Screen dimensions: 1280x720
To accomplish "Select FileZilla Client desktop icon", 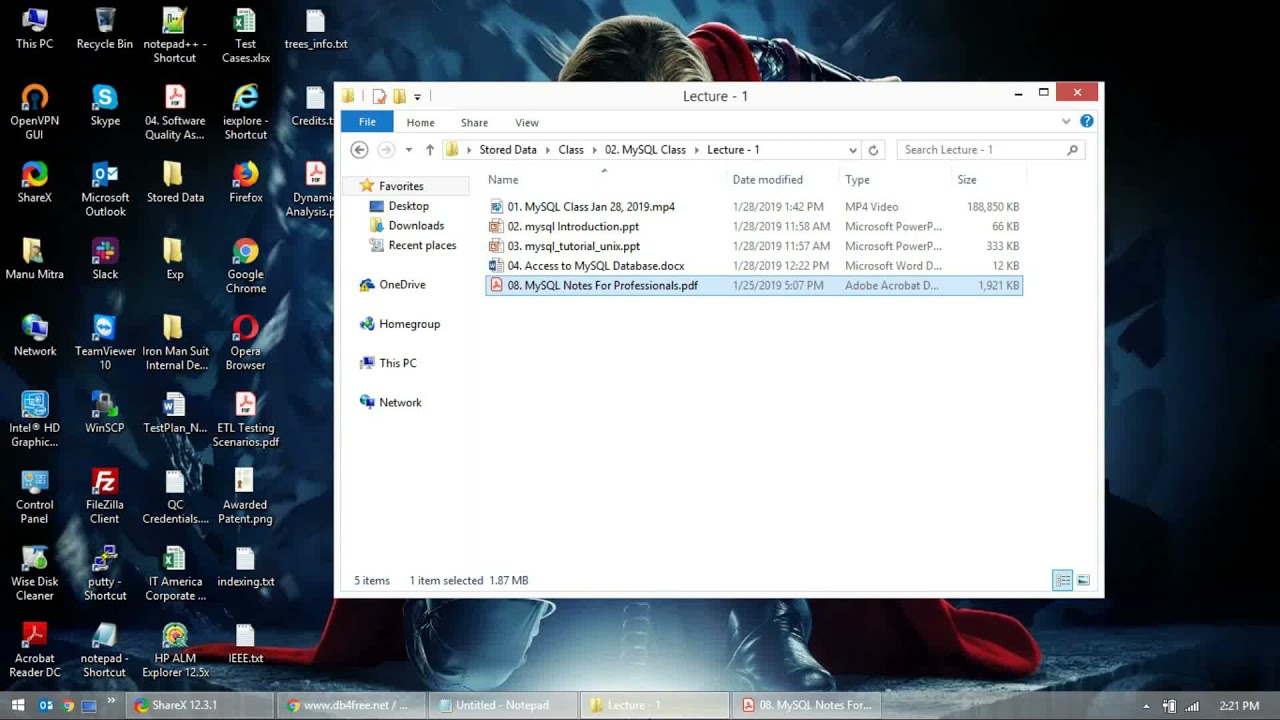I will (105, 496).
